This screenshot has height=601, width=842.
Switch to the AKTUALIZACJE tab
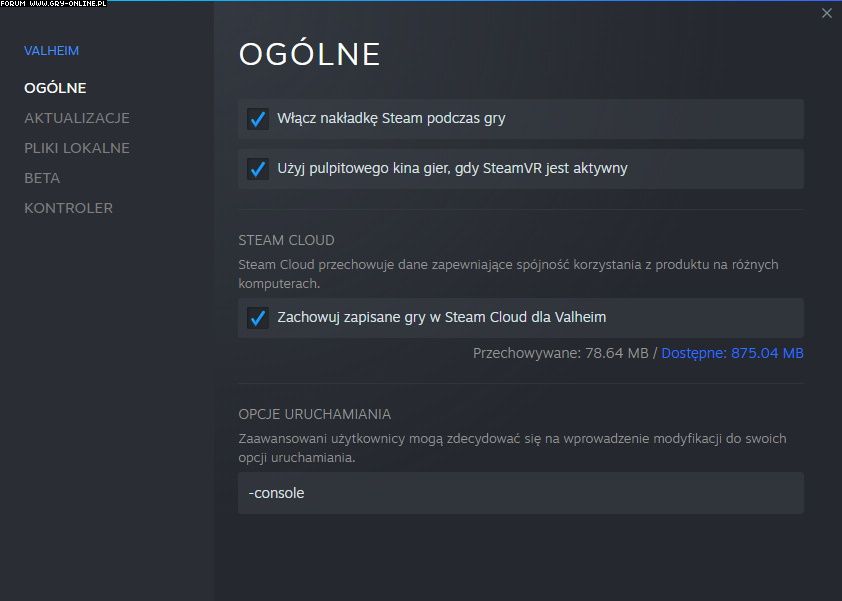(77, 118)
